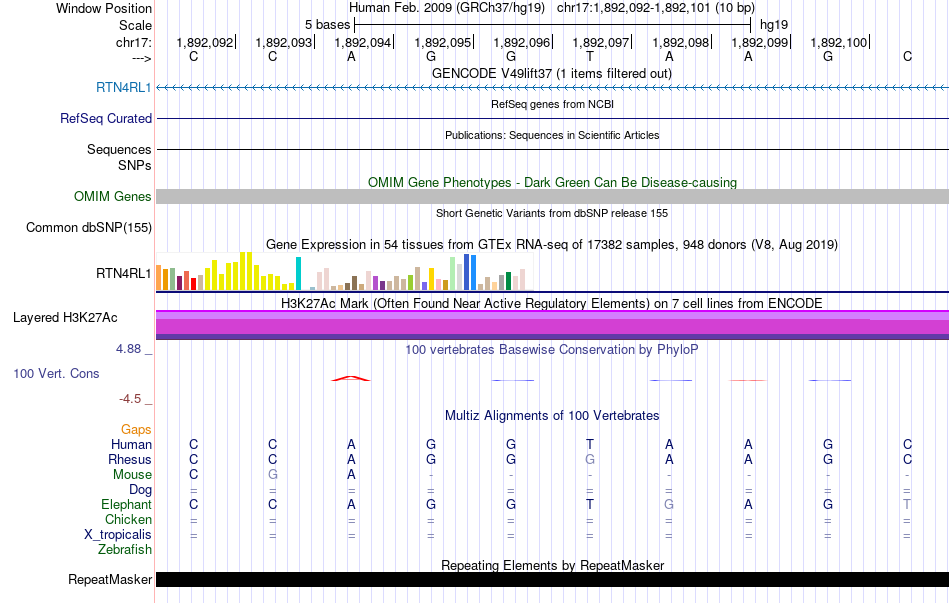Click the RTN4RL1 gene intron arrow line
Screen dimensions: 950x603
[553, 88]
